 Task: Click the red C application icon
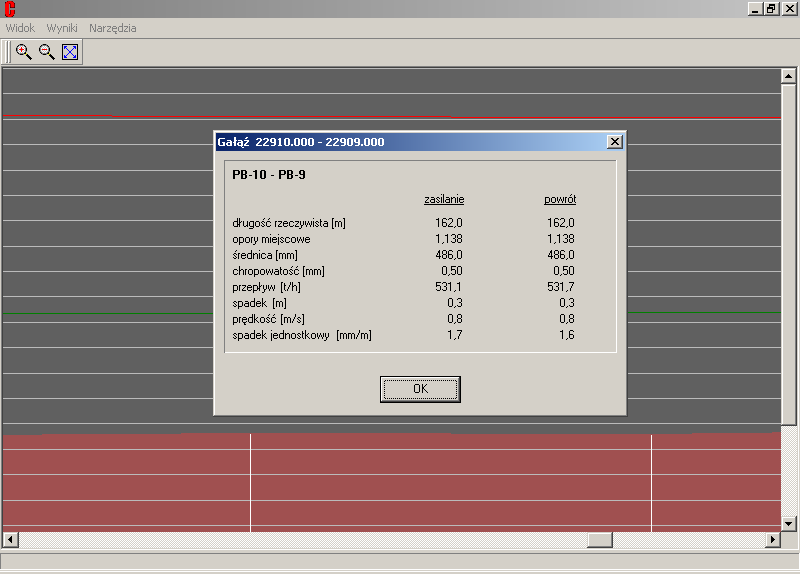pyautogui.click(x=10, y=9)
